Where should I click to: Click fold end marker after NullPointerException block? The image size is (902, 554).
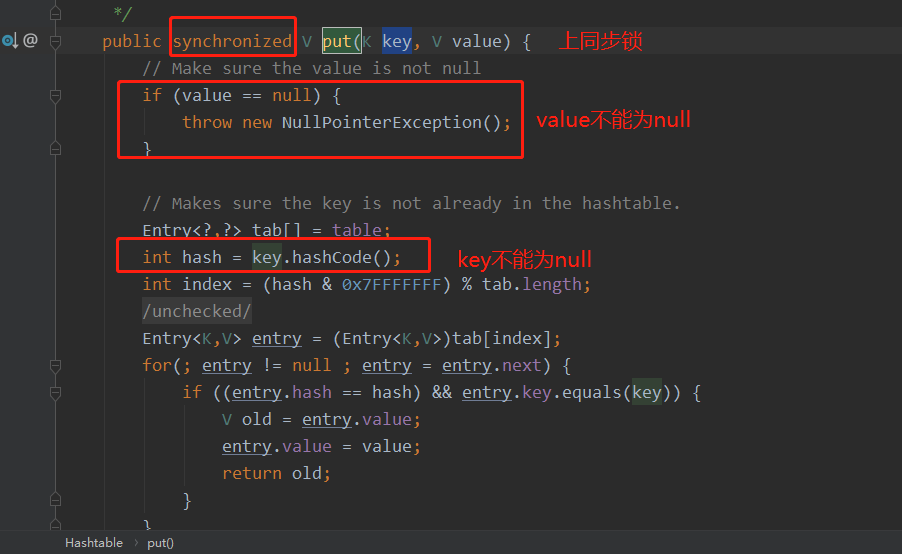coord(55,149)
